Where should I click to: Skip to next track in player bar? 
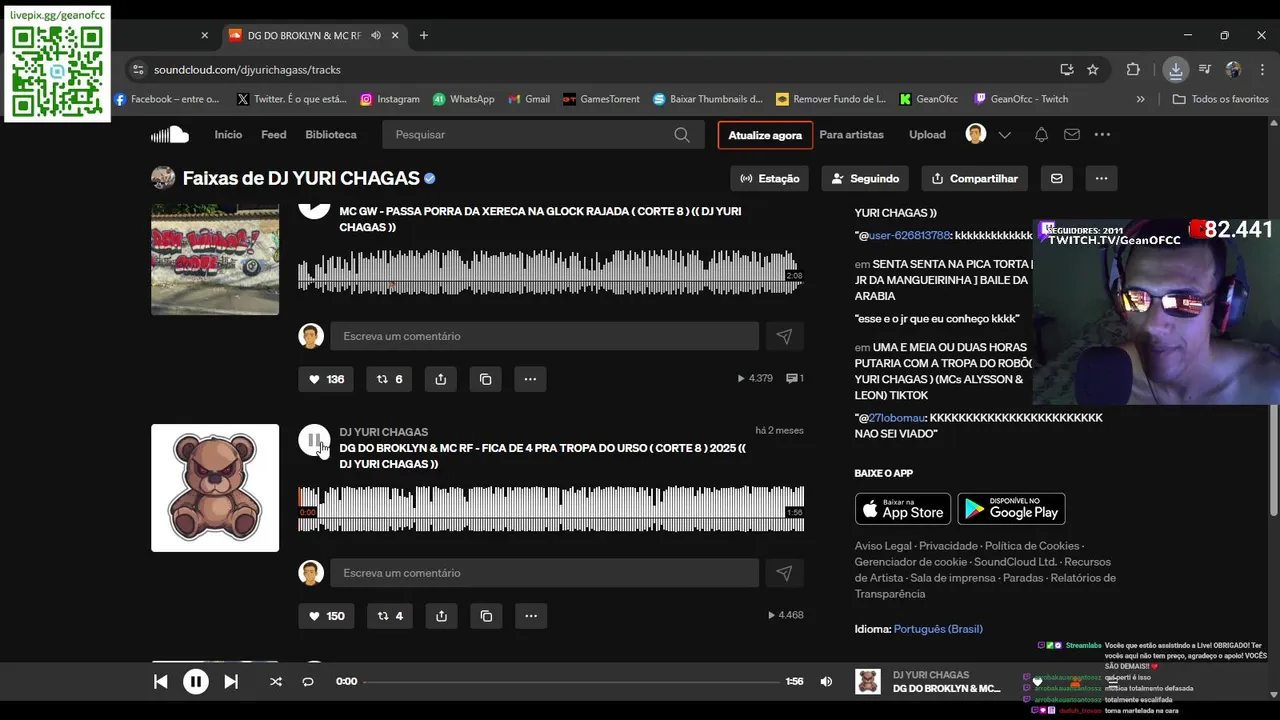(231, 682)
